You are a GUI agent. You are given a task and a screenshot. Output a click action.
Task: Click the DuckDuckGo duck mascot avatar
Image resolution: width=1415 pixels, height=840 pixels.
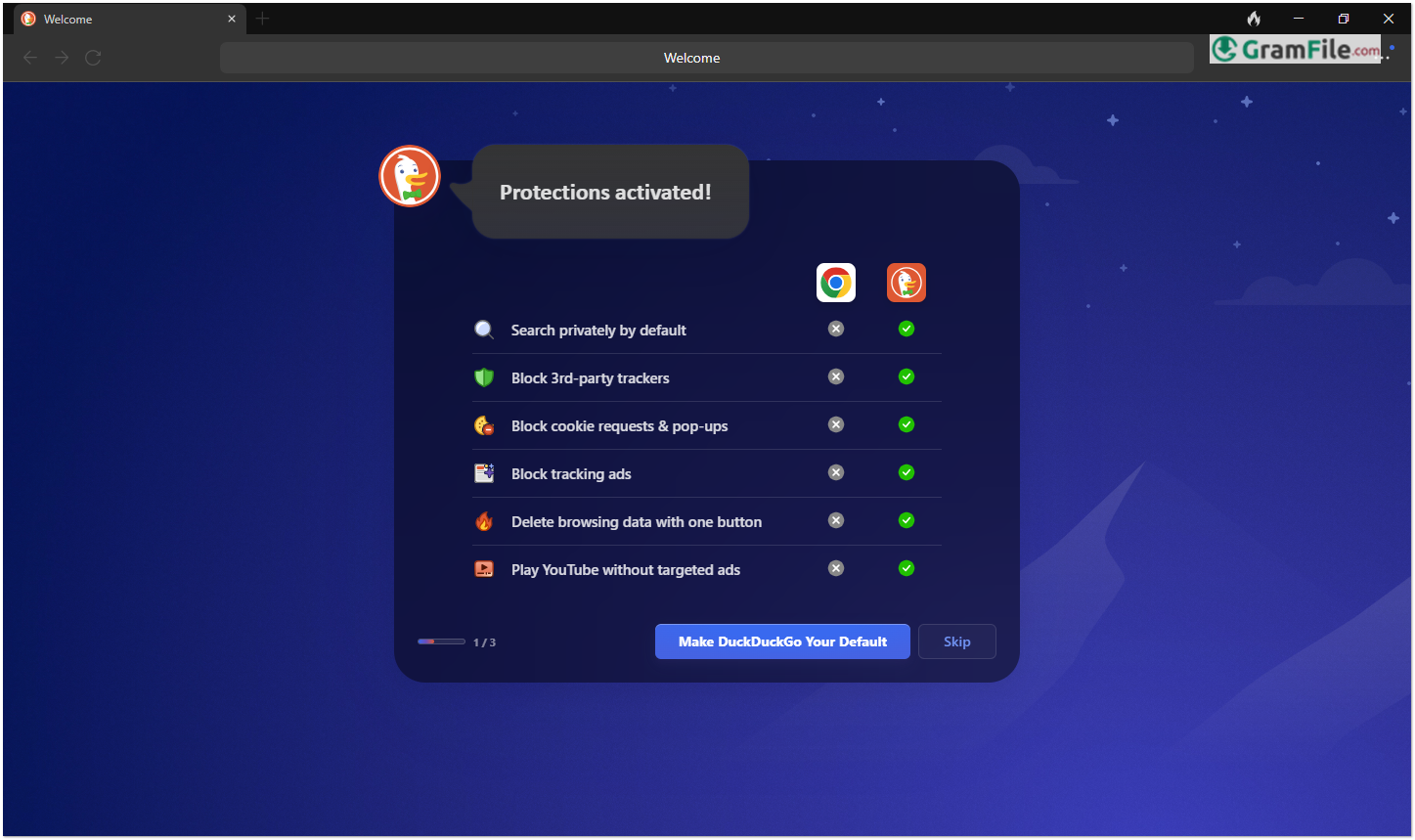tap(410, 176)
